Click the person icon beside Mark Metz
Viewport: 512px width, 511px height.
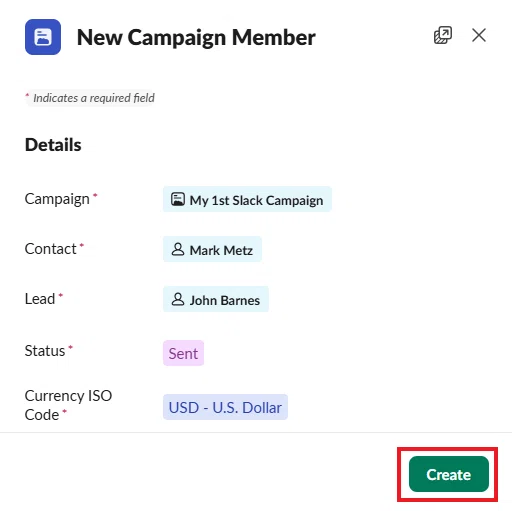178,249
